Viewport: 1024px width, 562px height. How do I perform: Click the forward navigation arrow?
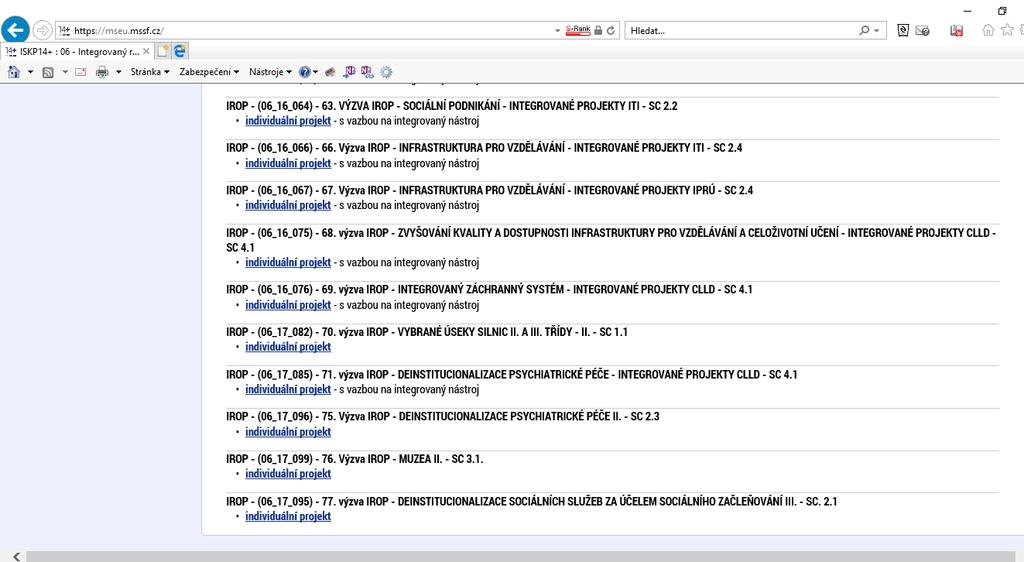(42, 30)
